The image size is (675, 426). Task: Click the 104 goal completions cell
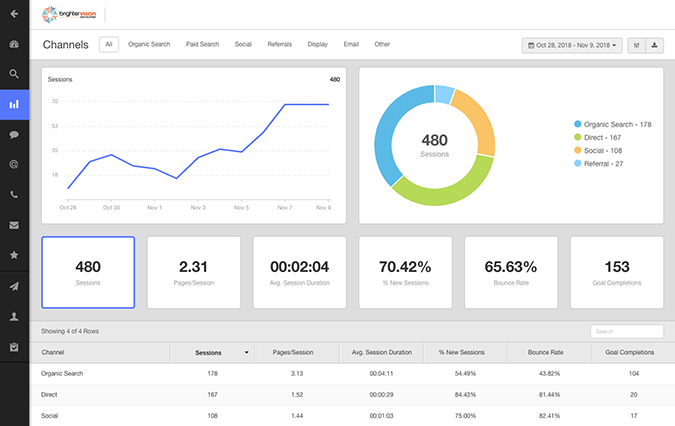click(634, 374)
